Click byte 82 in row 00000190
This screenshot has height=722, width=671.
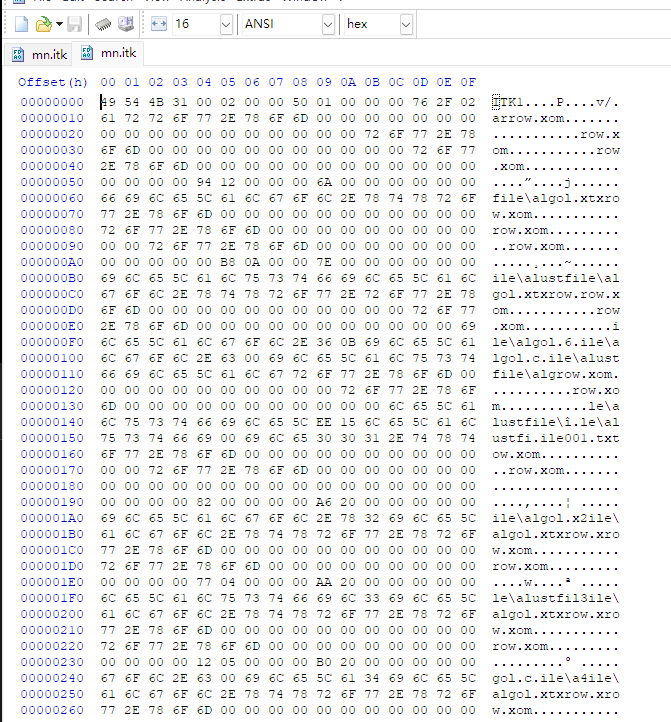tap(204, 502)
